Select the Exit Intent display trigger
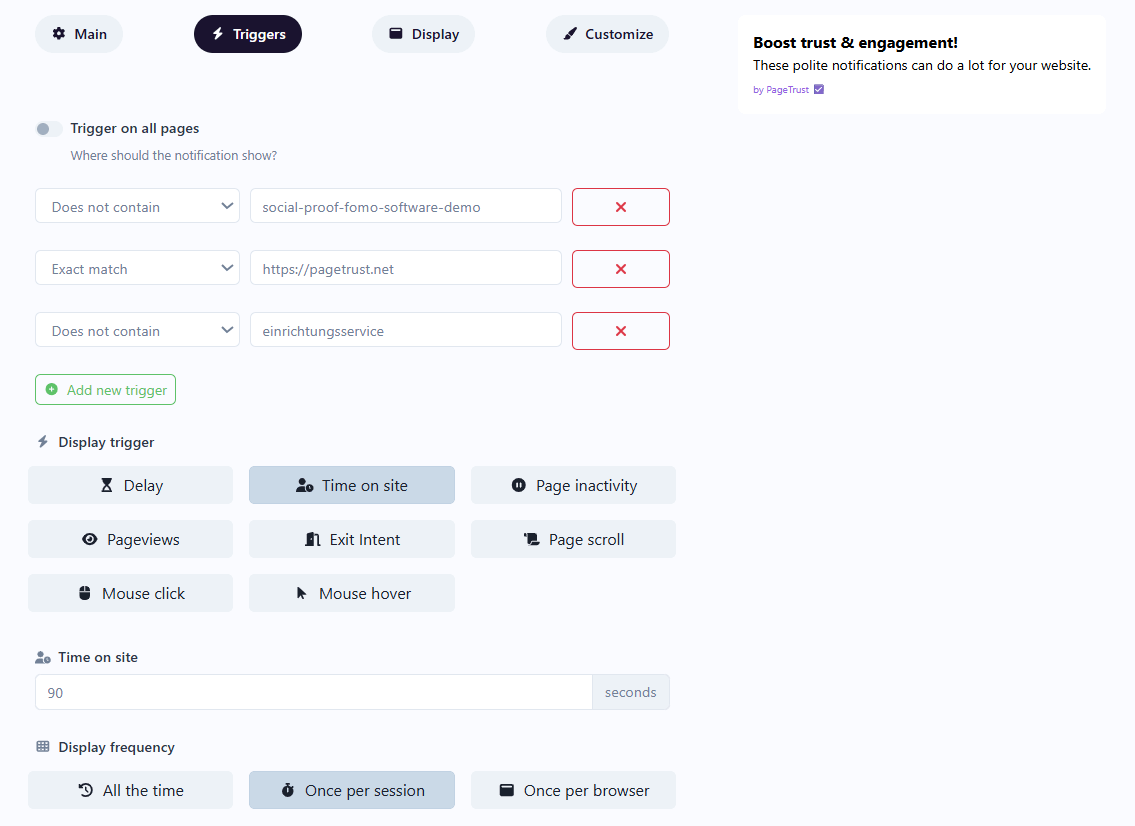This screenshot has width=1135, height=826. click(x=352, y=539)
